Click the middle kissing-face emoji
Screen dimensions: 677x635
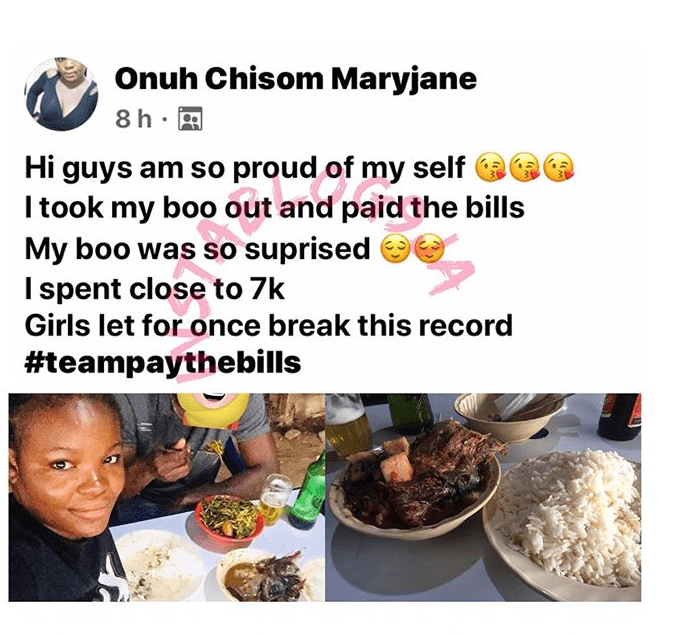pos(525,167)
